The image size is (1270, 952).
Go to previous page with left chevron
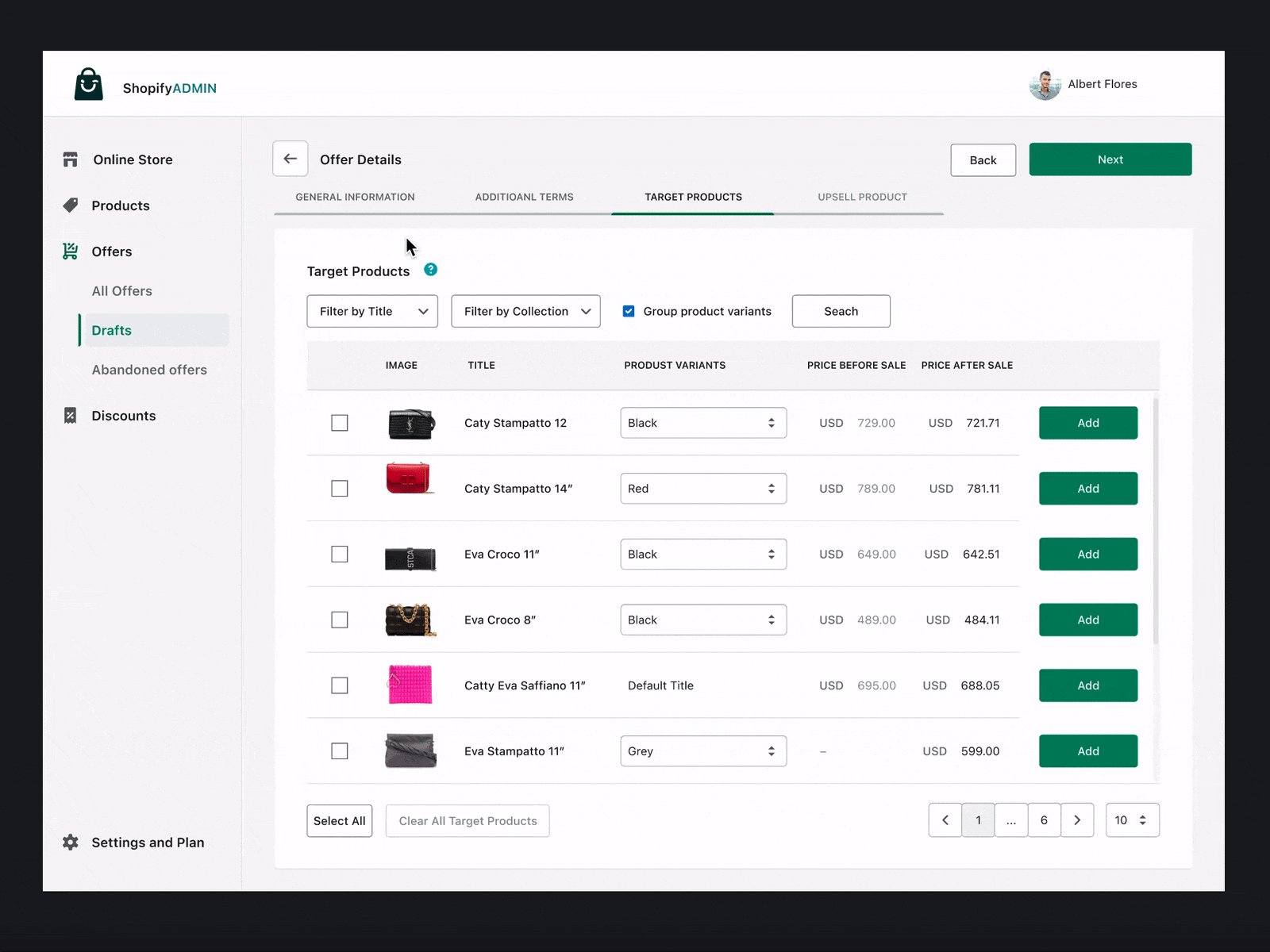pos(945,820)
